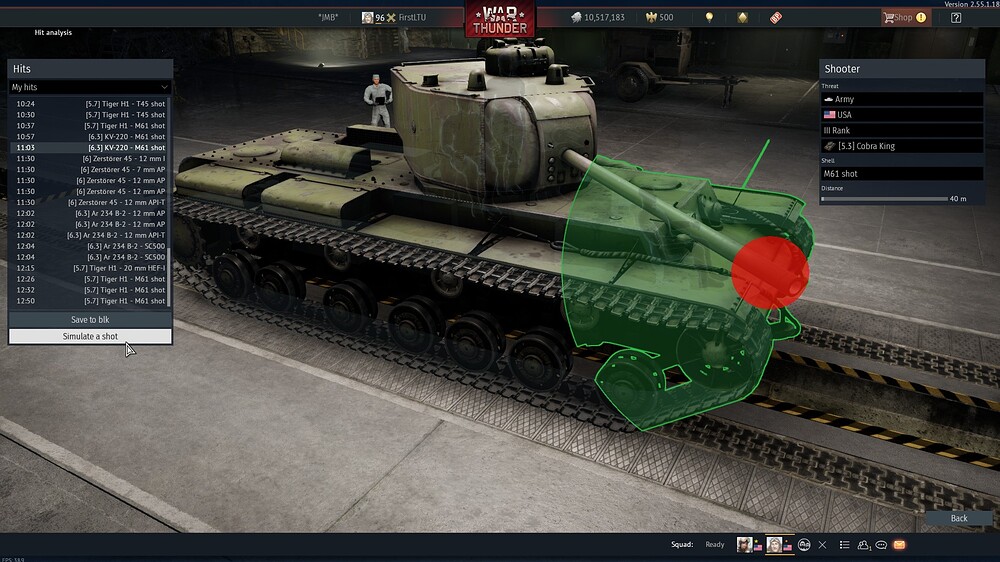Leave squad using the X icon
Screen dimensions: 1000x562
click(x=822, y=545)
